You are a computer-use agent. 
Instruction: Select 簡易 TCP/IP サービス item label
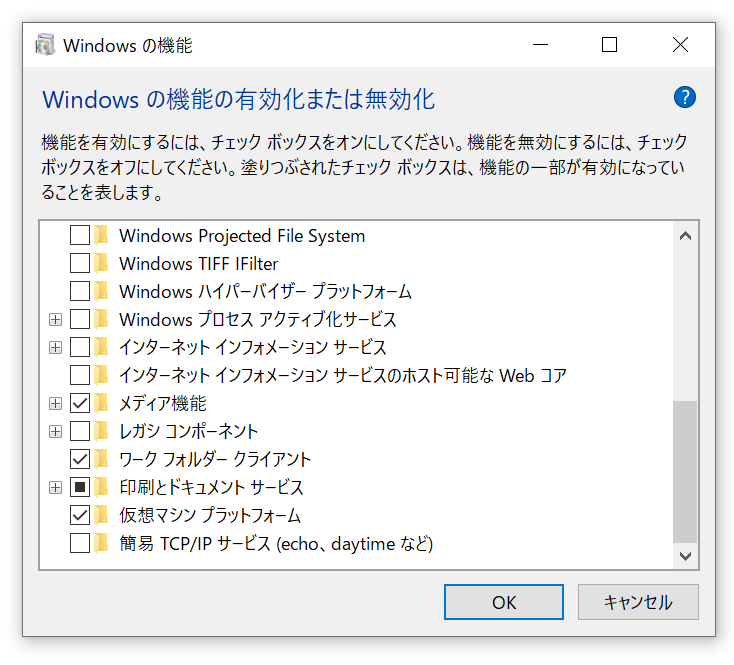(276, 543)
